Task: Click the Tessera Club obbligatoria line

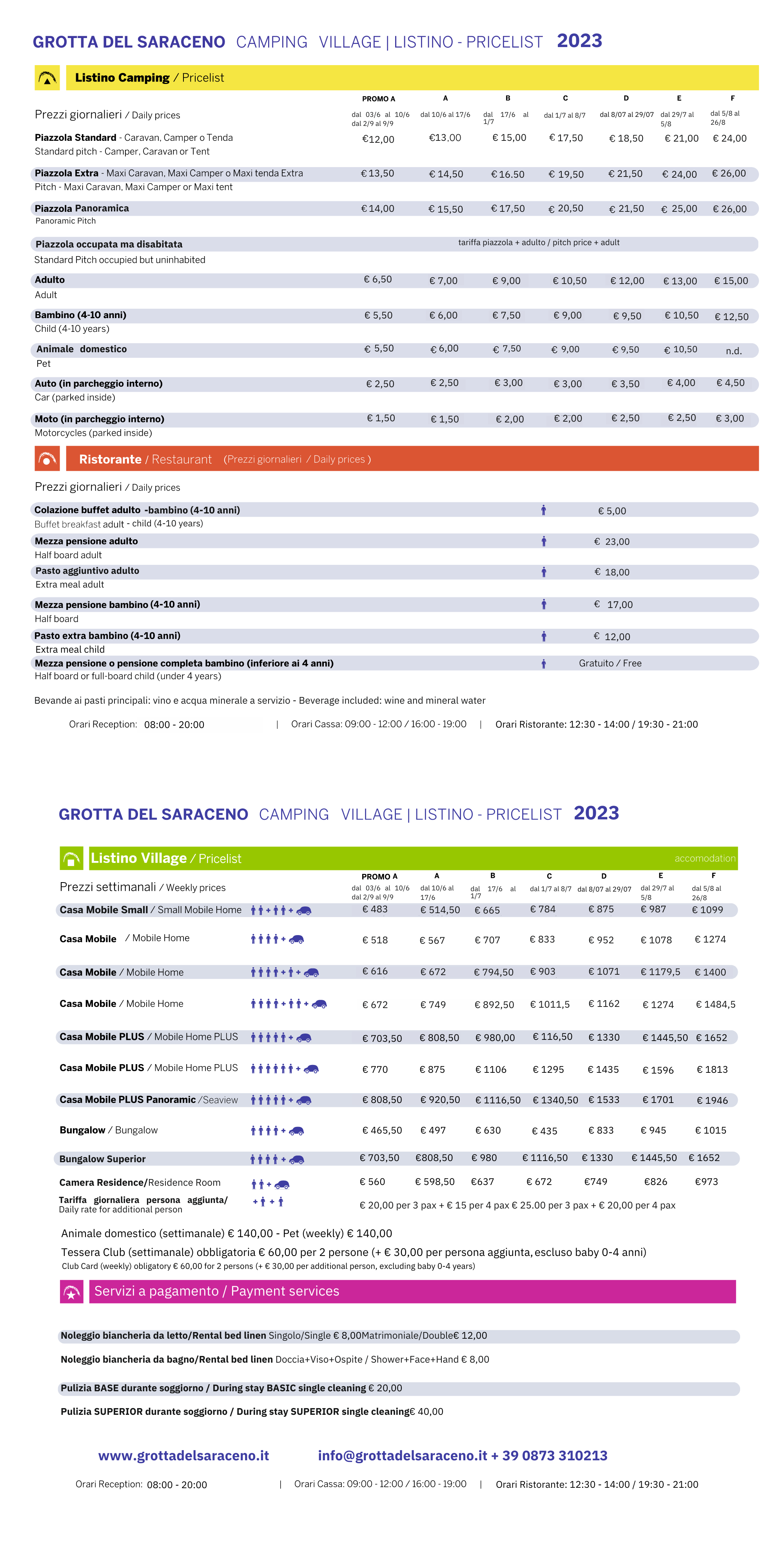Action: 354,1252
